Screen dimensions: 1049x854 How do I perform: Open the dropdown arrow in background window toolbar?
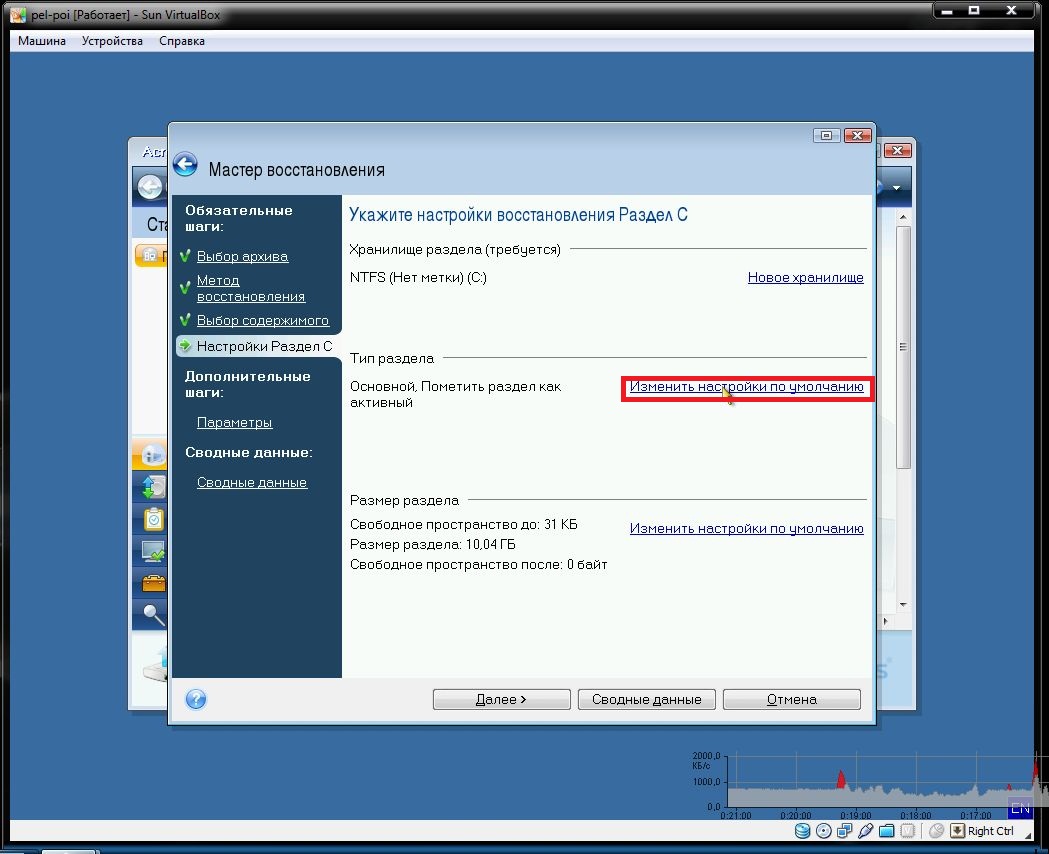896,188
